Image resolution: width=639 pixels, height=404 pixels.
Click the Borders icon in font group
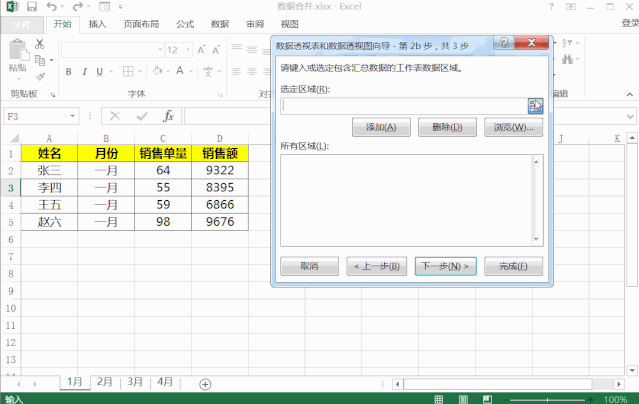[128, 72]
